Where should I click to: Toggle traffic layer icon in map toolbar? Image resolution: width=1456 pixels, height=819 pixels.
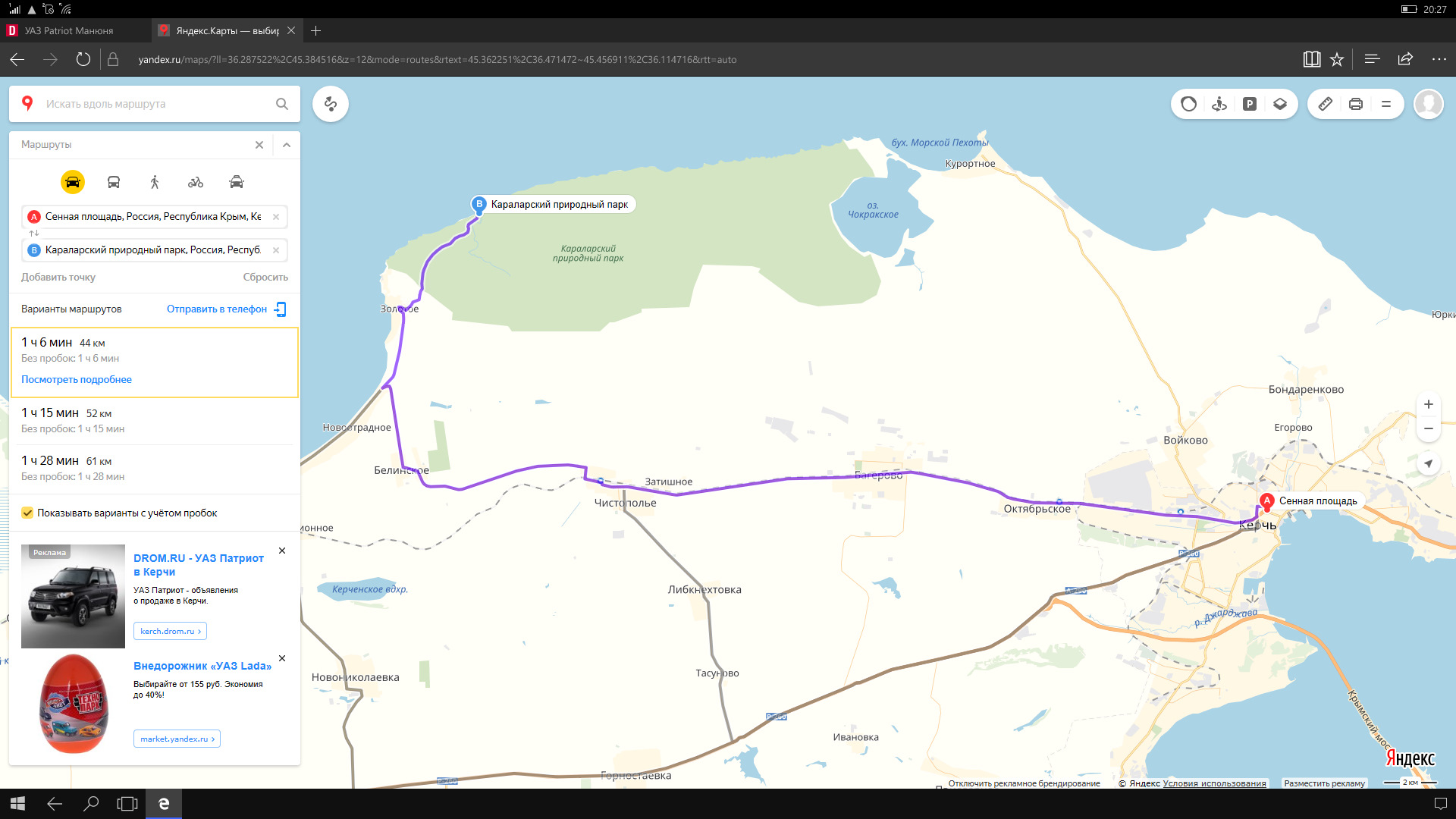pyautogui.click(x=1188, y=104)
